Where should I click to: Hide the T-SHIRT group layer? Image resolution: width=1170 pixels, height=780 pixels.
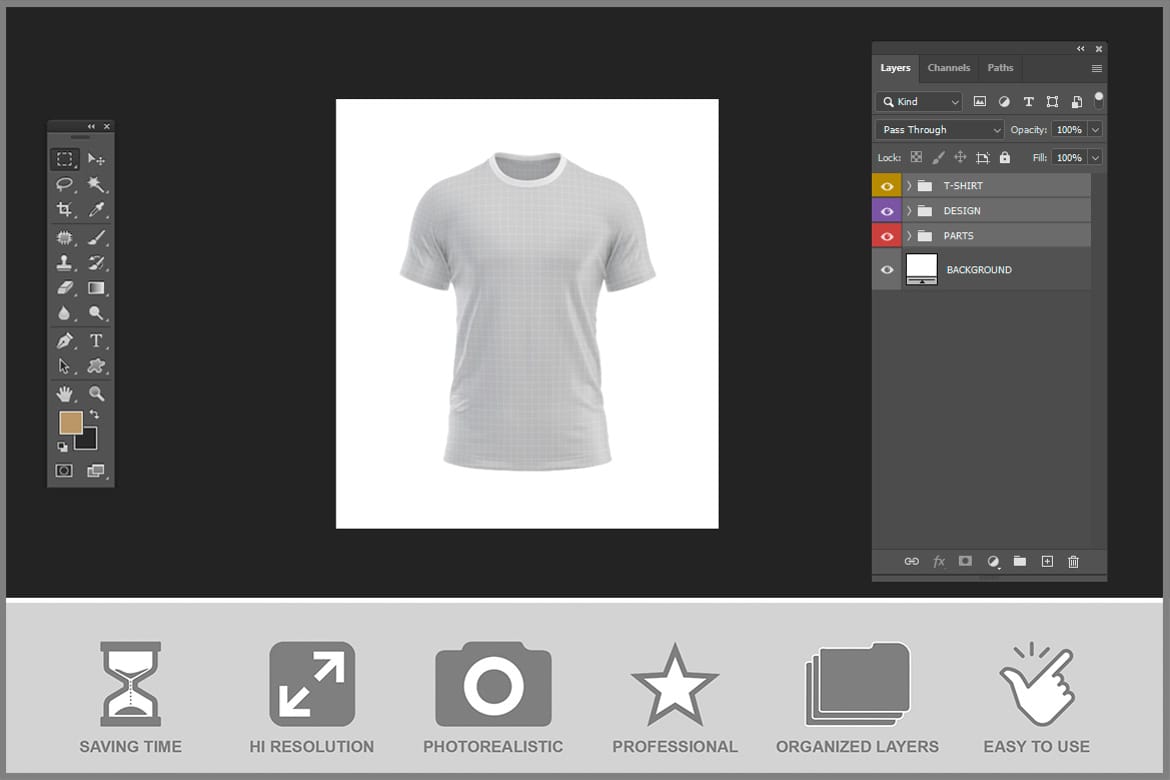(x=887, y=186)
